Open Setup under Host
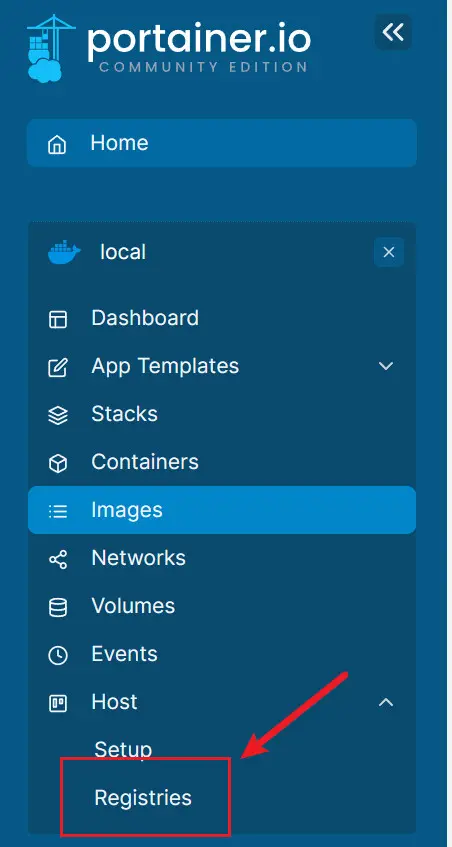Screen dimensions: 452x847 pyautogui.click(x=123, y=750)
